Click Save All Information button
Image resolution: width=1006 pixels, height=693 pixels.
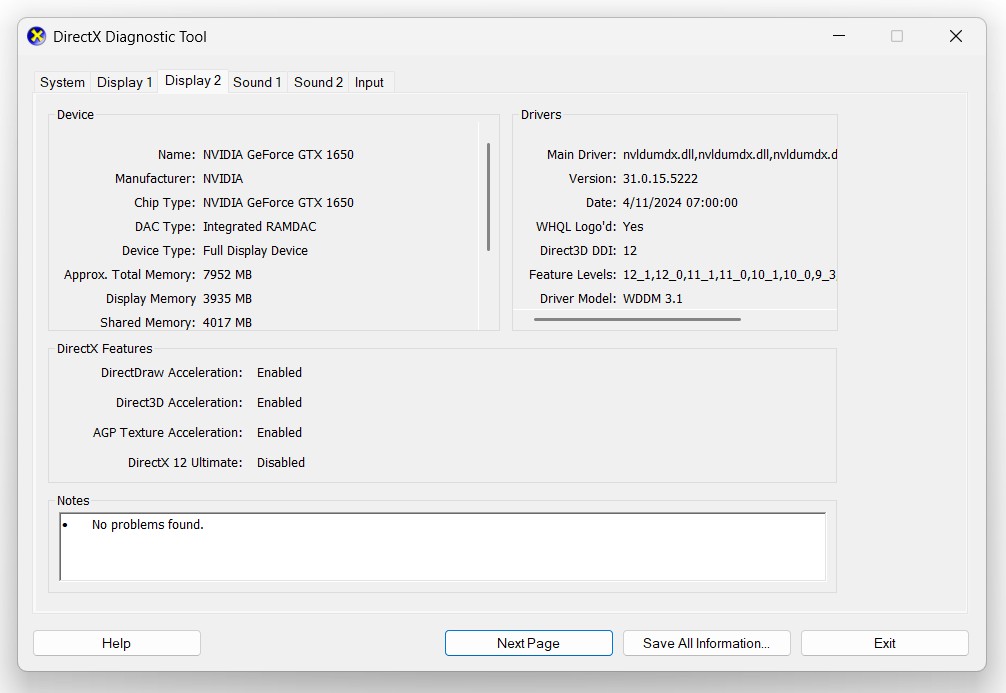pos(706,643)
